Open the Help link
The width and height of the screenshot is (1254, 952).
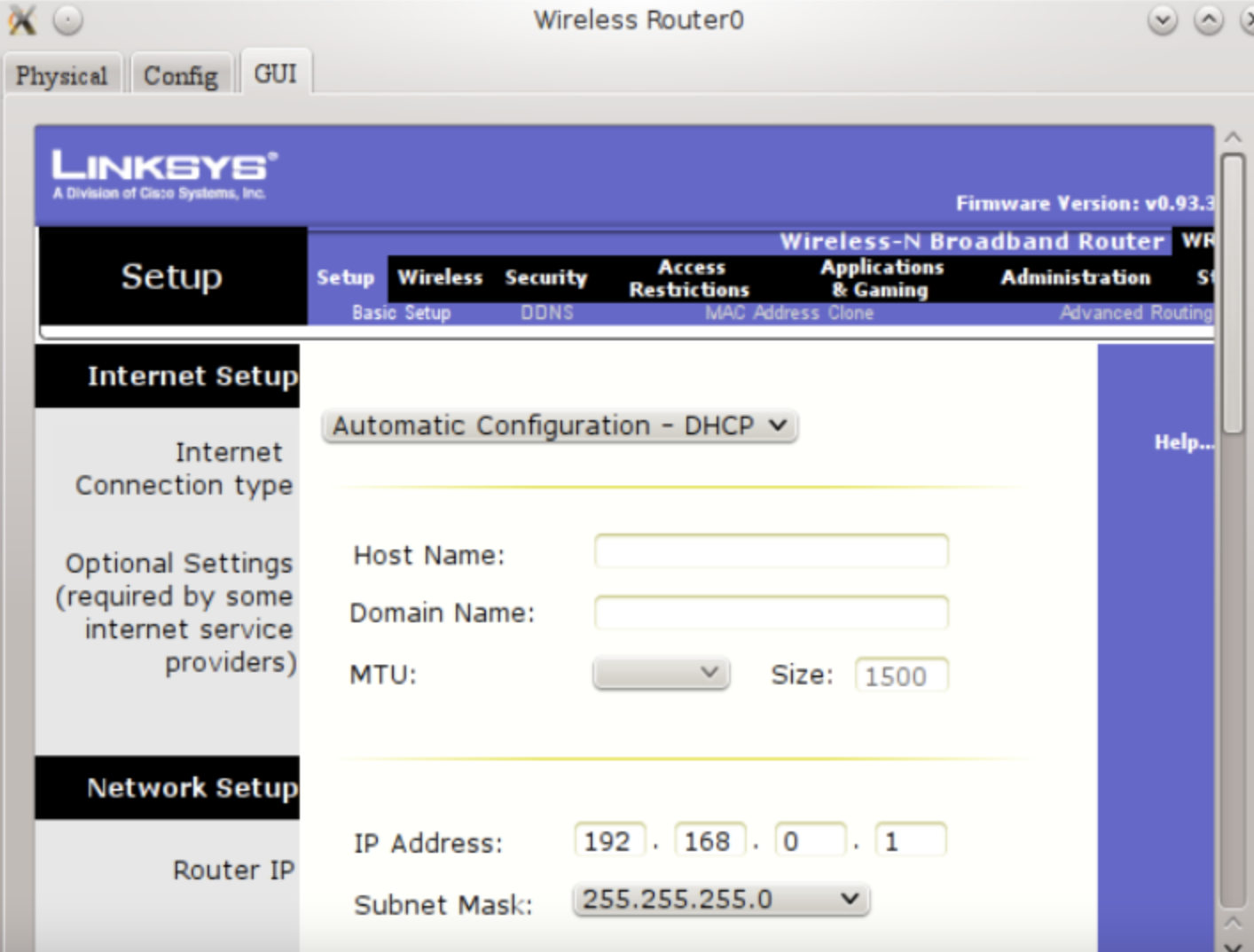pyautogui.click(x=1183, y=442)
